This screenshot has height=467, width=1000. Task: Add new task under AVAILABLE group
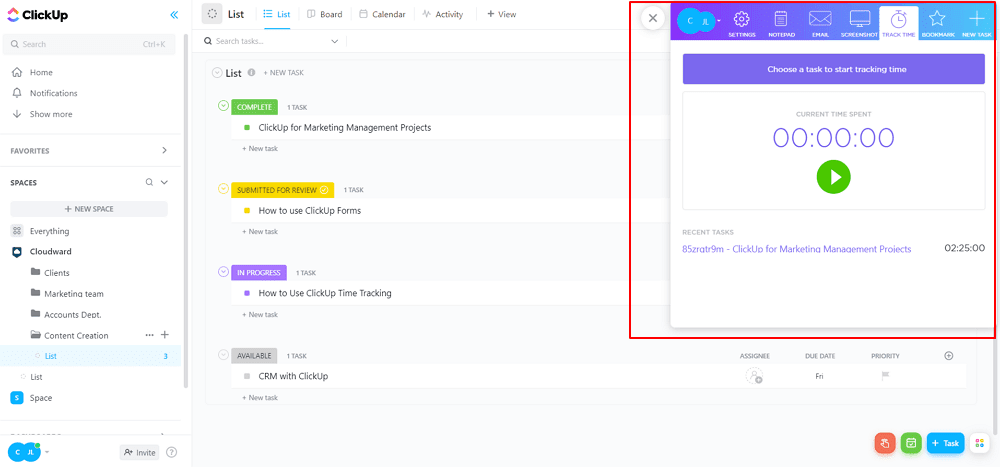[260, 397]
